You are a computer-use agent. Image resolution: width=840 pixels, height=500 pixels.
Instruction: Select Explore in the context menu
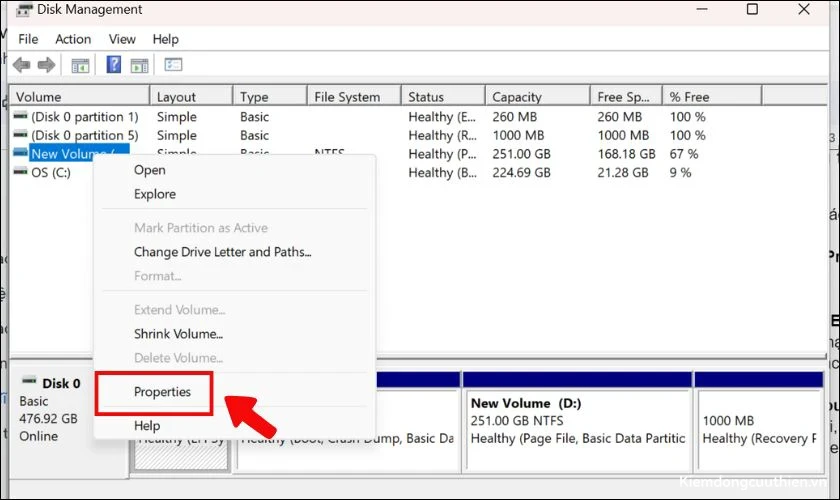coord(155,194)
